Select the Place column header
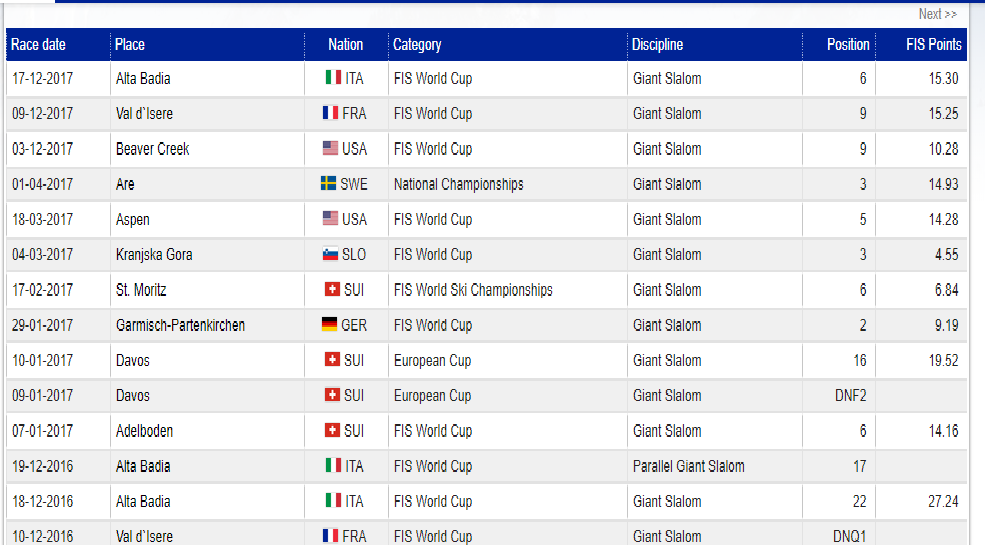Viewport: 985px width, 545px height. (129, 45)
